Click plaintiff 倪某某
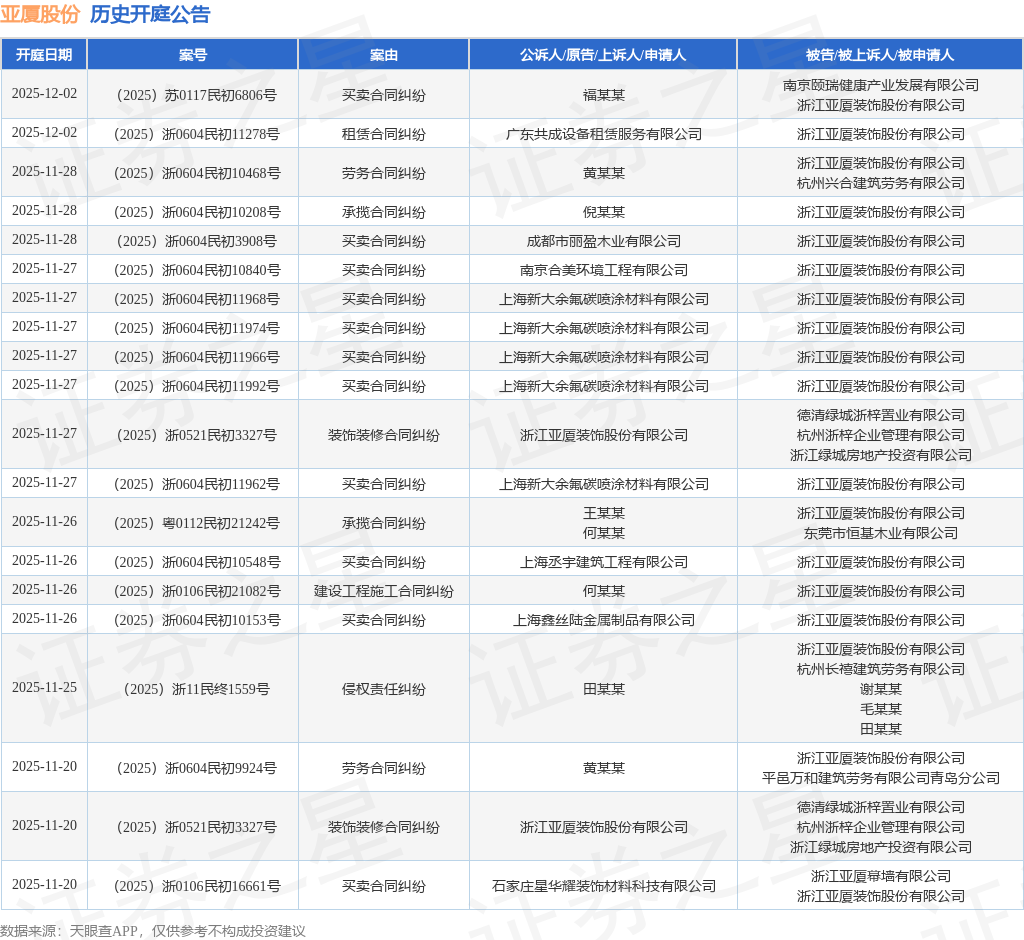 pos(603,212)
